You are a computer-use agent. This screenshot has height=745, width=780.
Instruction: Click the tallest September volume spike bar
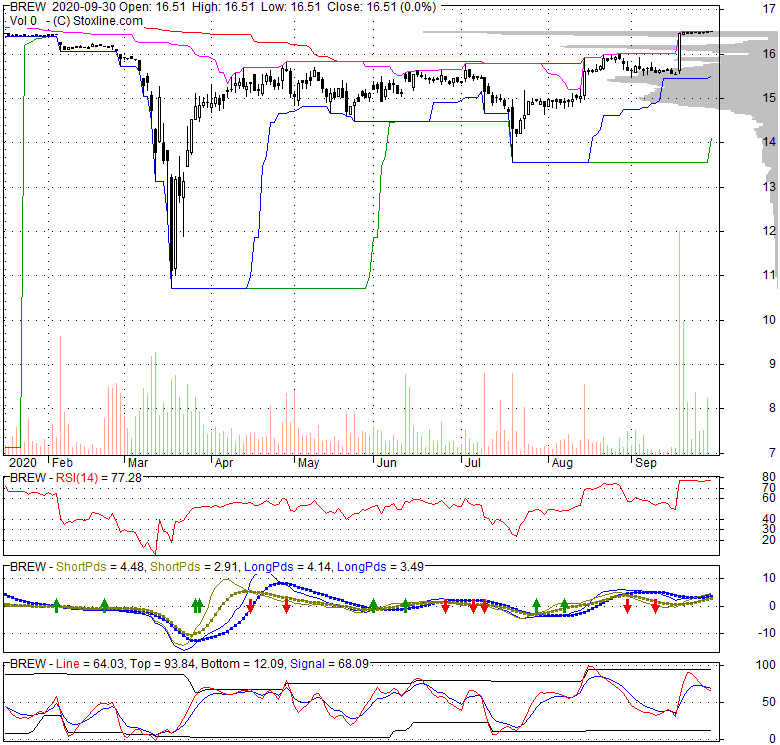[x=679, y=342]
